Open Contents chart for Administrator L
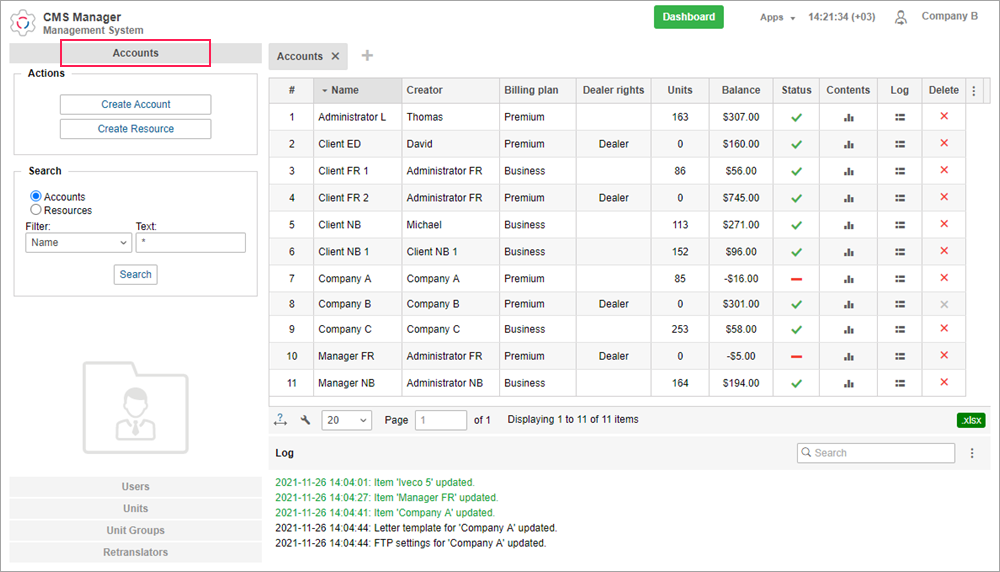Screen dimensions: 1000x572 pyautogui.click(x=848, y=117)
